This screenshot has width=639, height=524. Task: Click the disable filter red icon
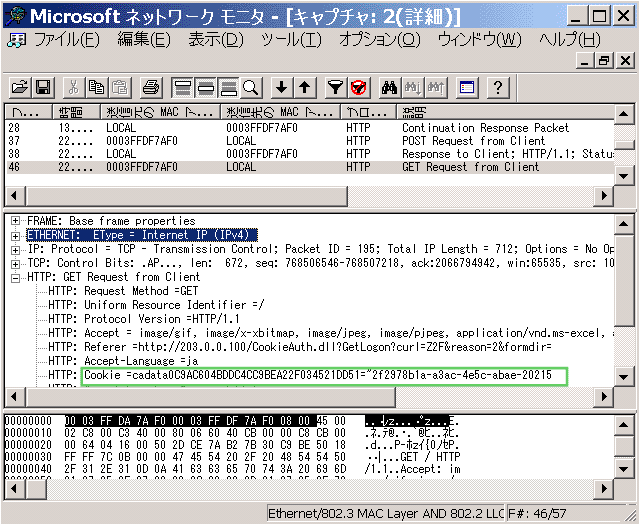(x=359, y=88)
